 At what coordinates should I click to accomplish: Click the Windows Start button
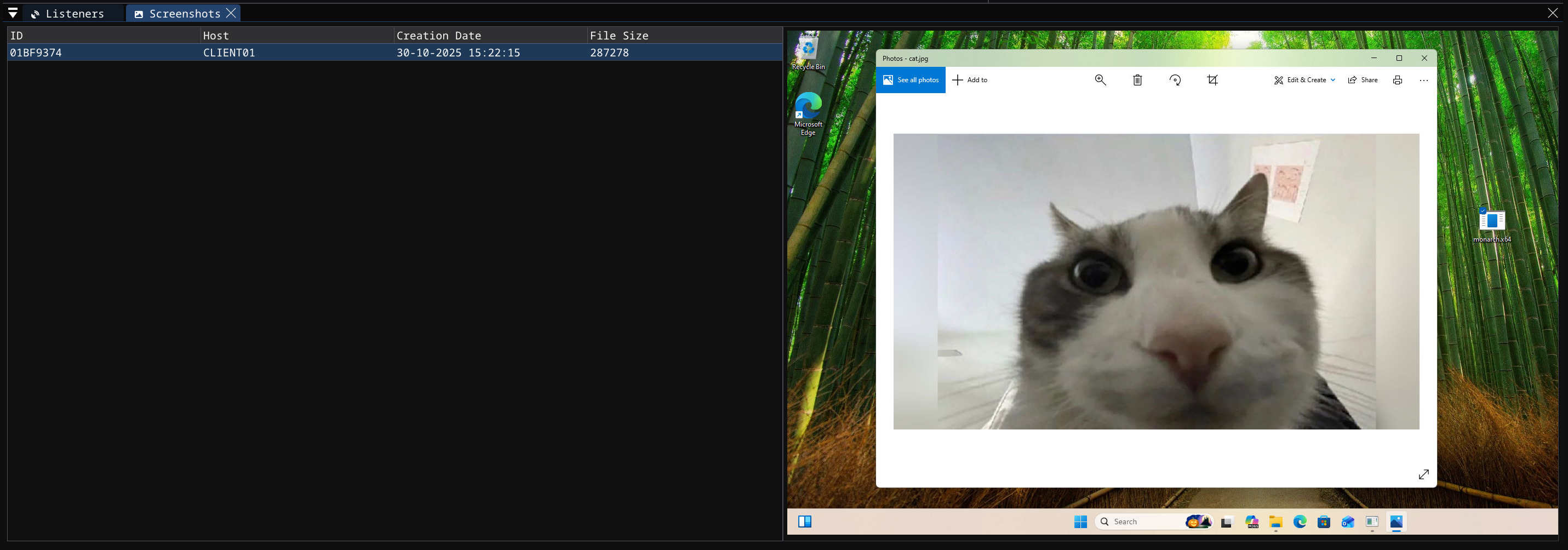point(1080,522)
